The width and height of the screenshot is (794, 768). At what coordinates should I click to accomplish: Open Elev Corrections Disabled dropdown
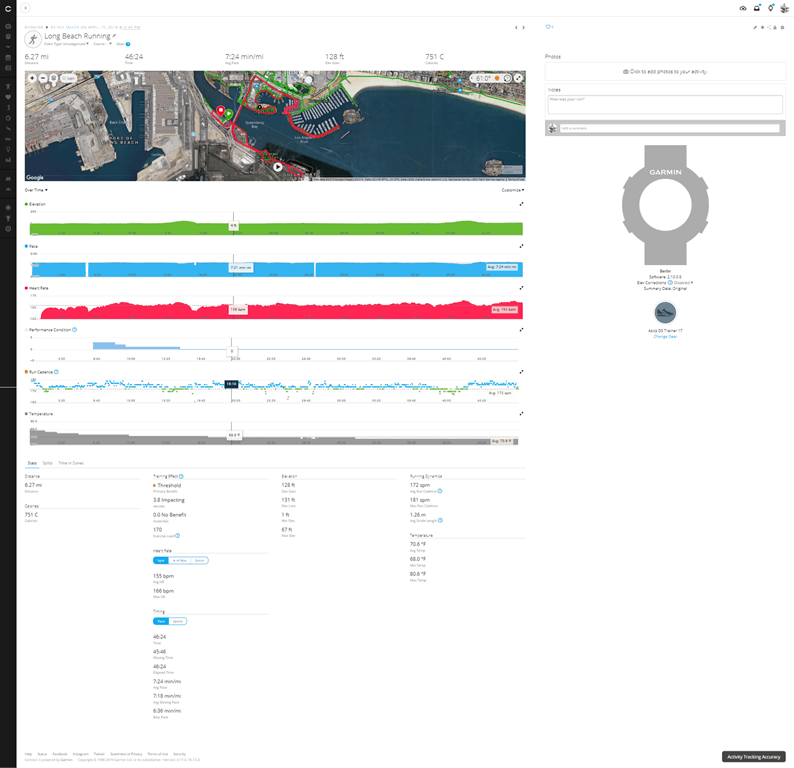pyautogui.click(x=684, y=283)
